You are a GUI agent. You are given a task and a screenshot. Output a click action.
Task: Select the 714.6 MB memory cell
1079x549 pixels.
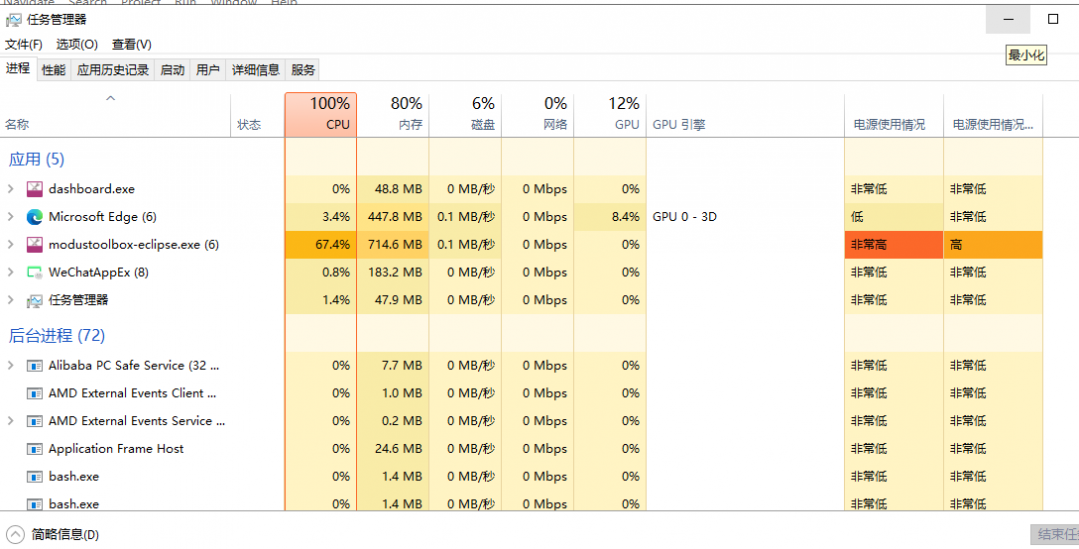coord(393,244)
